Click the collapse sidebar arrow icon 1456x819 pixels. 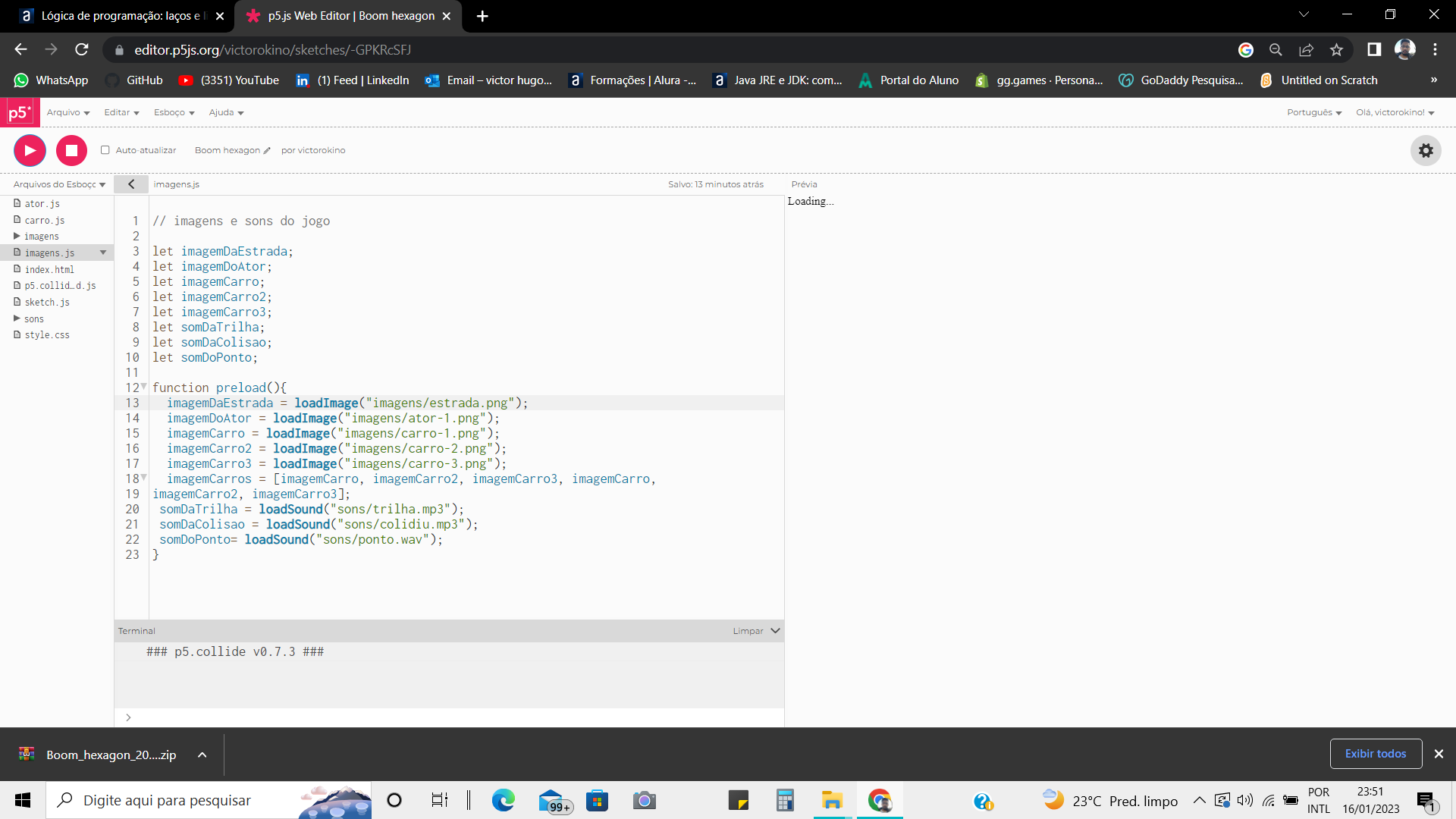point(131,184)
